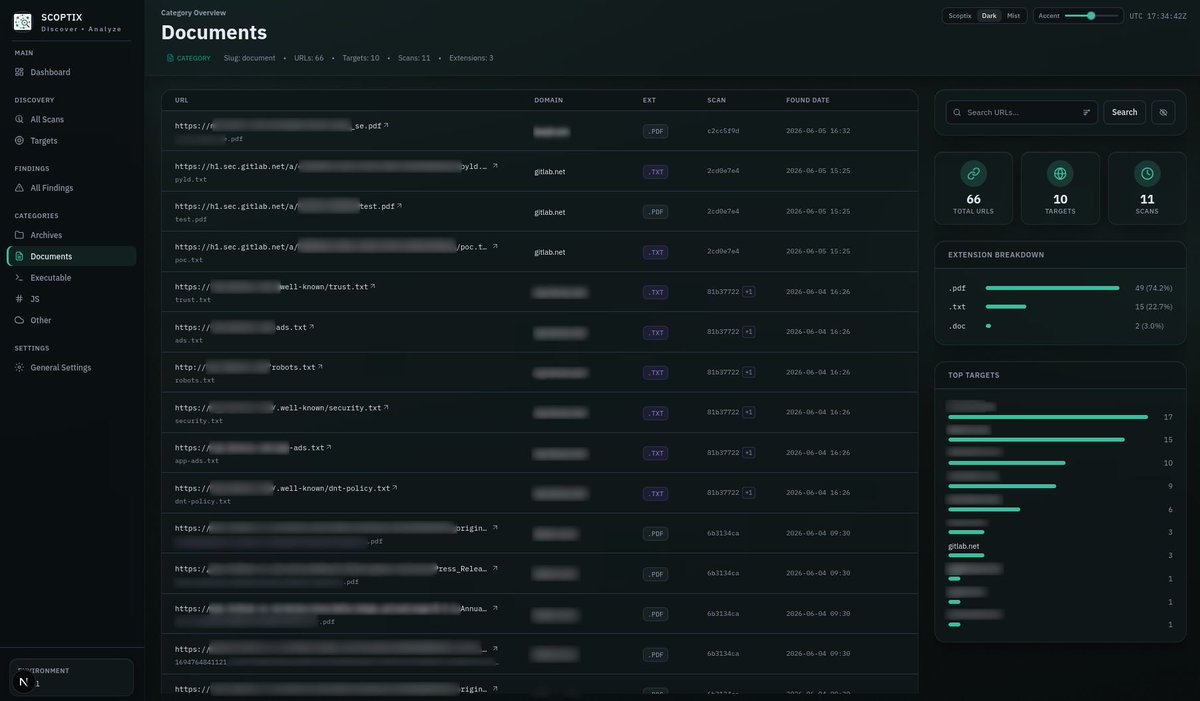This screenshot has width=1200, height=701.
Task: Expand +1 scans on robots.txt row
Action: tap(749, 372)
